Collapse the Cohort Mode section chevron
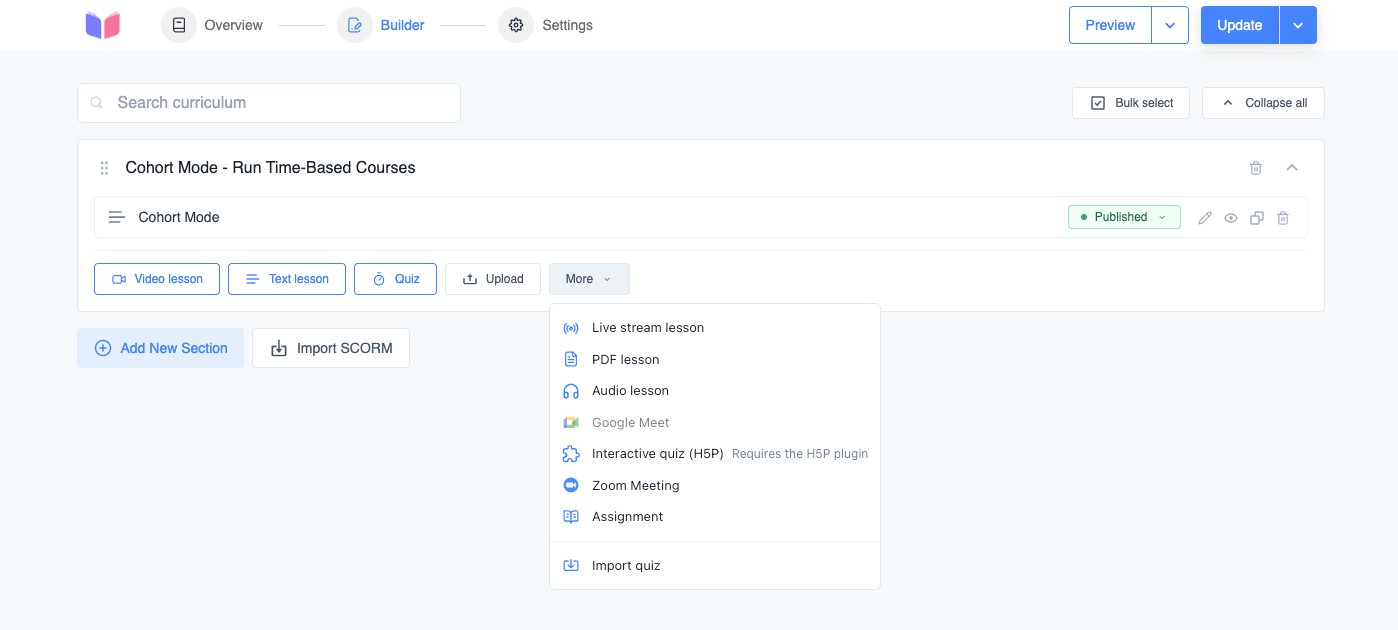Viewport: 1398px width, 630px height. pyautogui.click(x=1292, y=168)
